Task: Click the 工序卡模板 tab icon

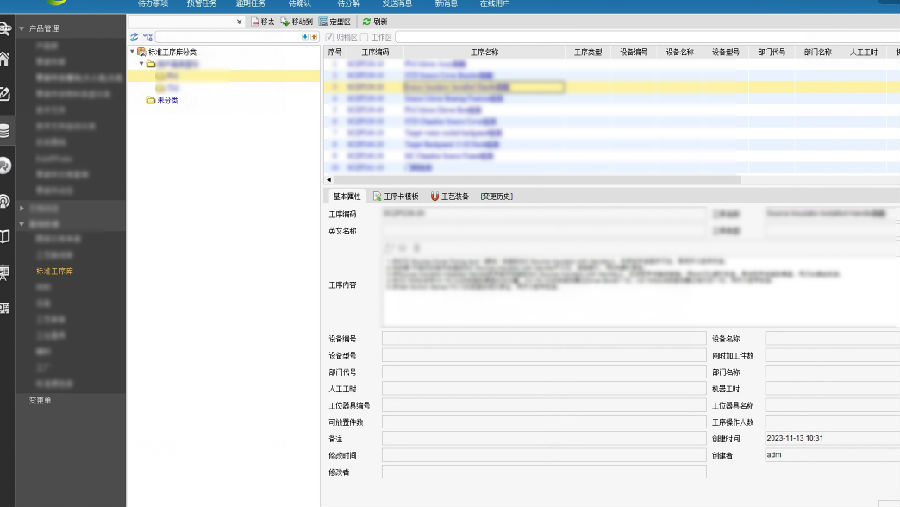Action: [x=377, y=196]
